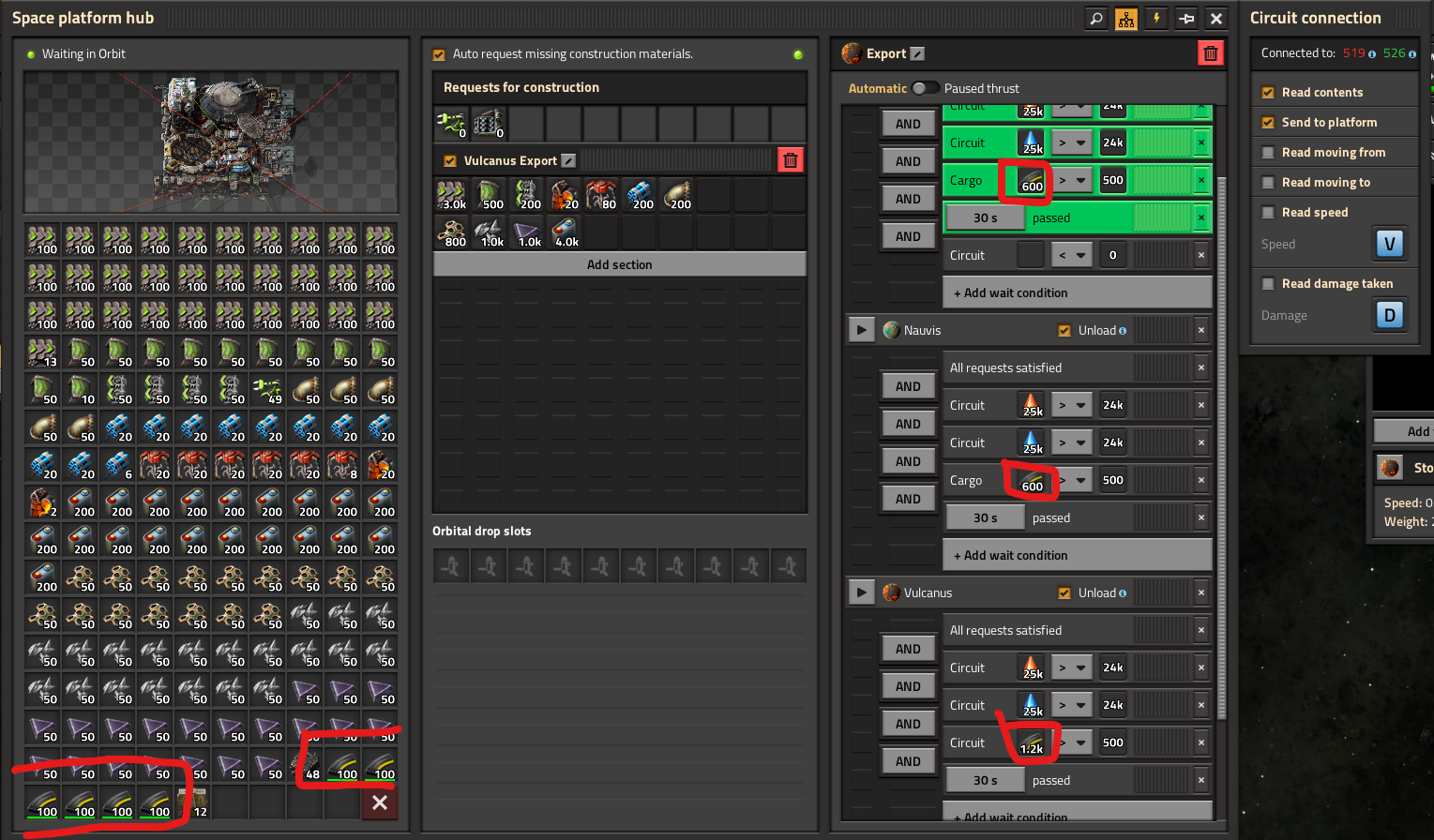Enable Read damage taken
The image size is (1434, 840).
[x=1268, y=283]
